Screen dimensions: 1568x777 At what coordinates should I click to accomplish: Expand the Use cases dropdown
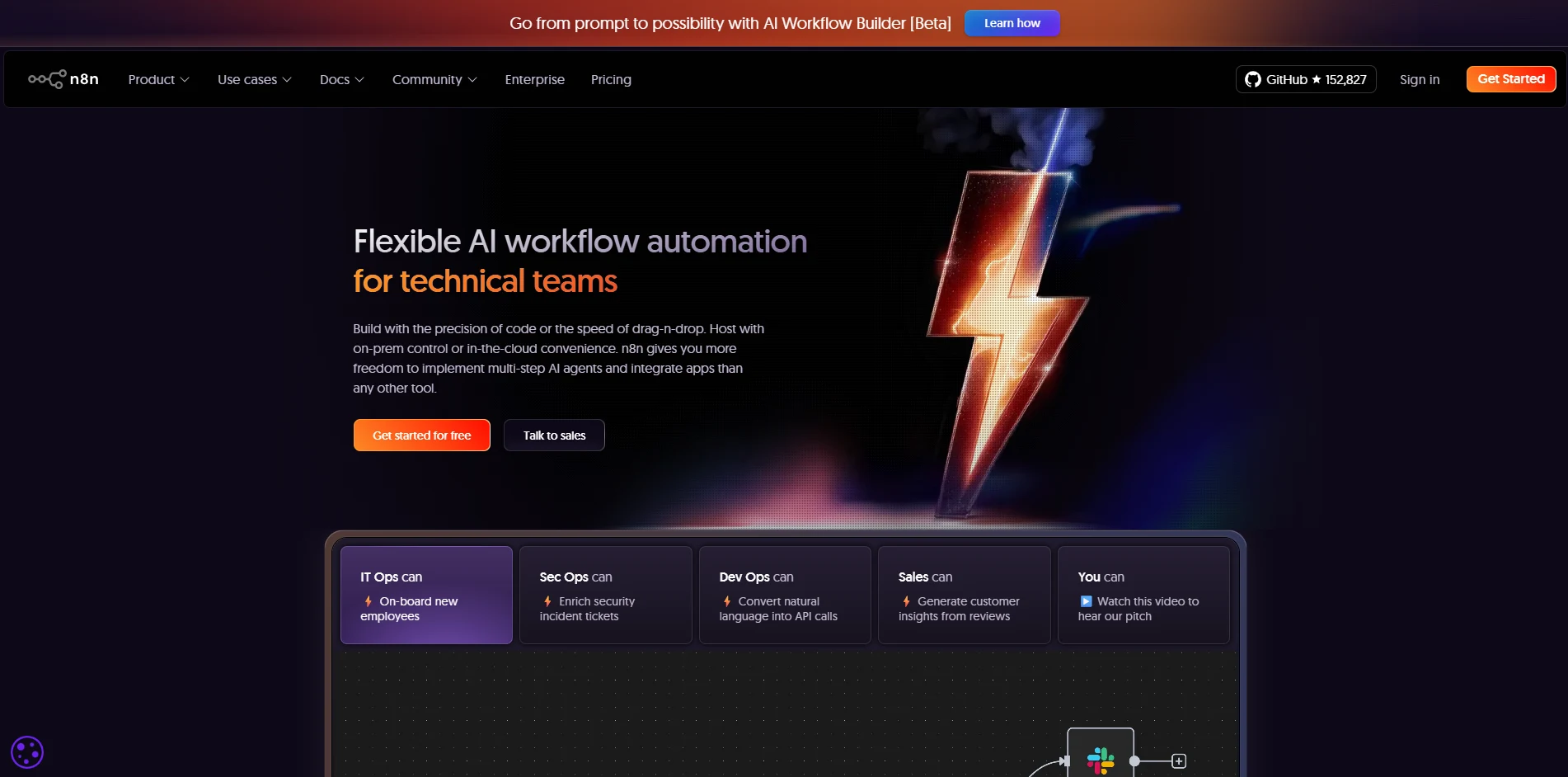254,79
